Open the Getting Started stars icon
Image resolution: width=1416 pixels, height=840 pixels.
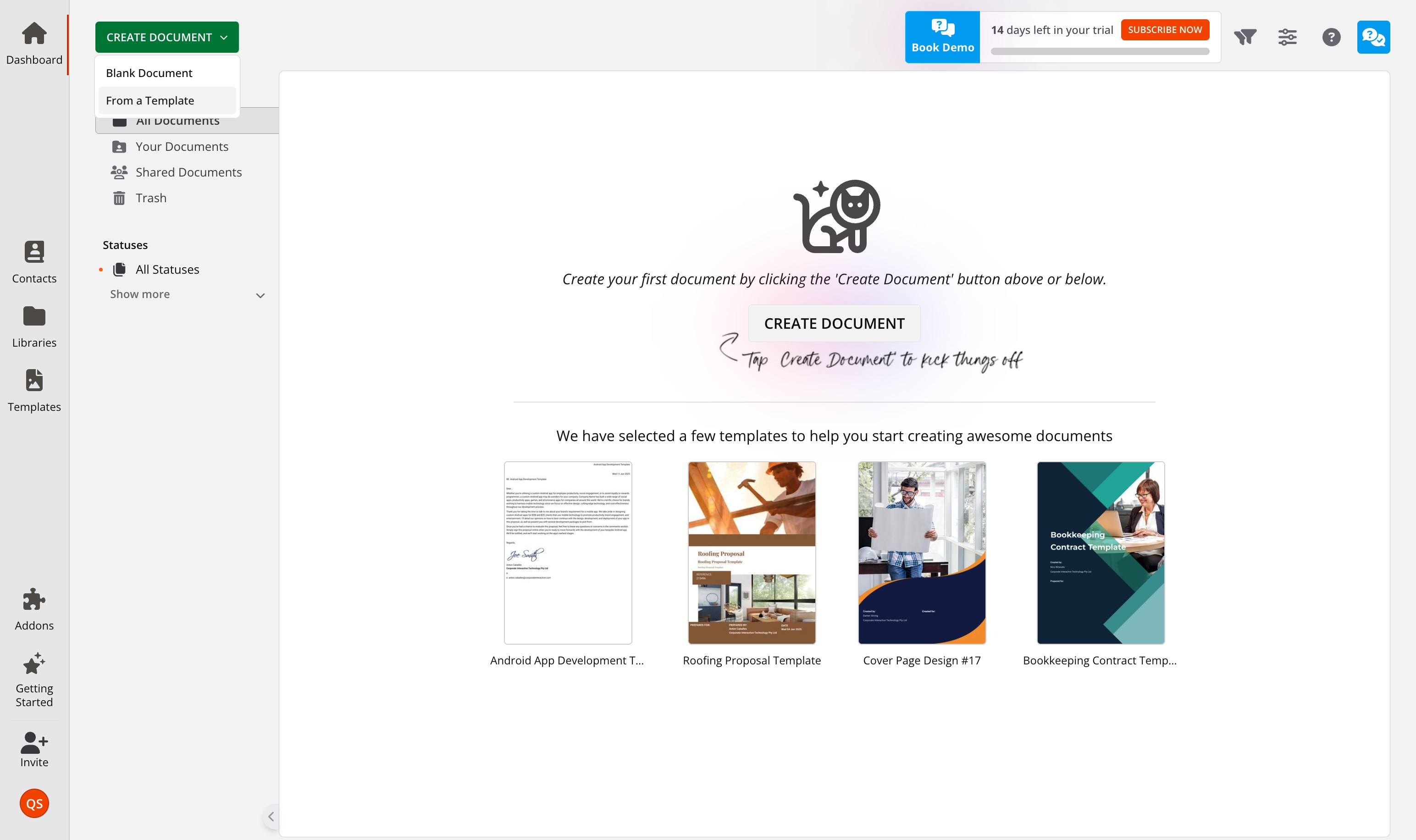34,663
